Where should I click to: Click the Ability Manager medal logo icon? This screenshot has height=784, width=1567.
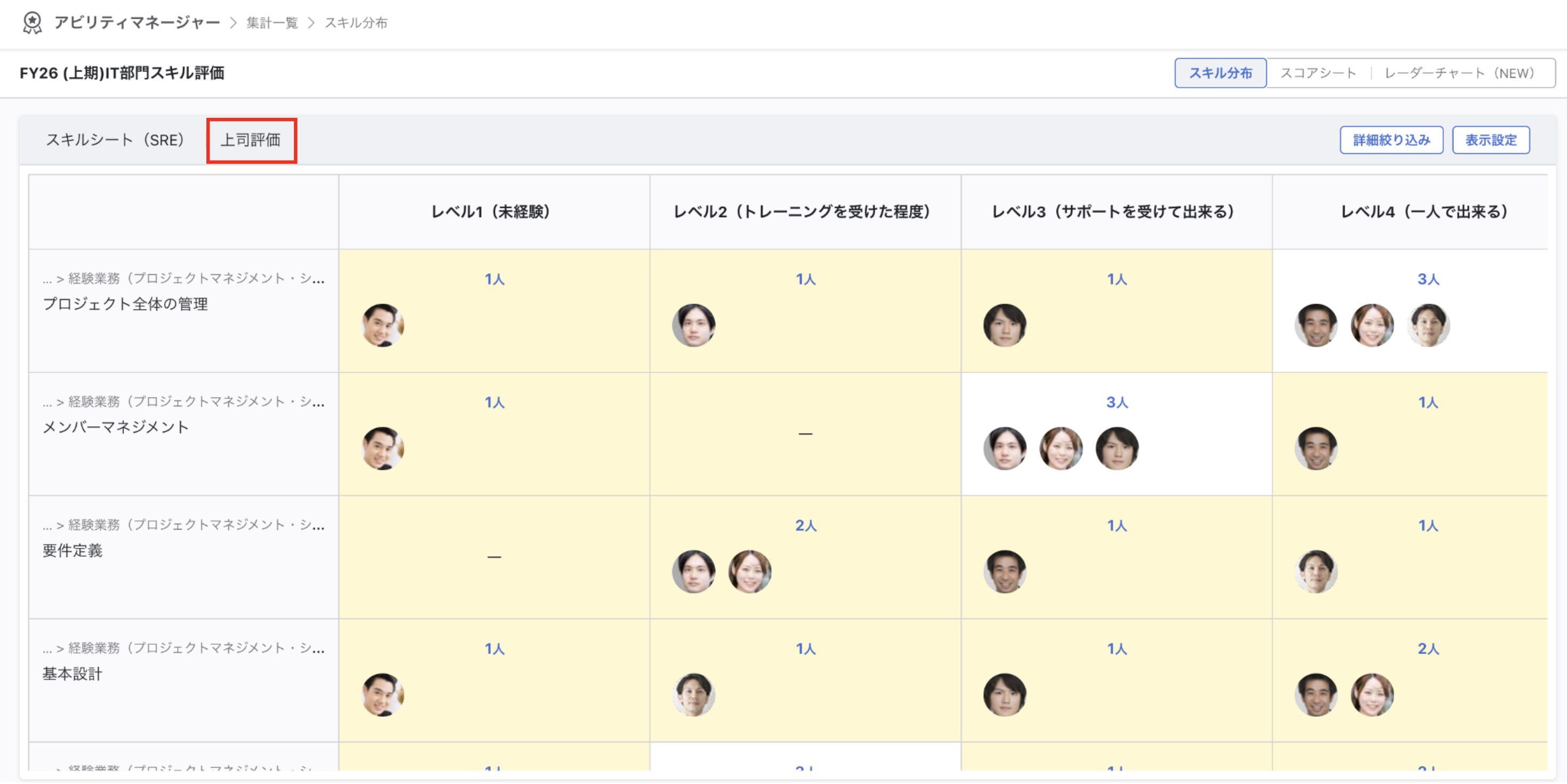[x=31, y=23]
